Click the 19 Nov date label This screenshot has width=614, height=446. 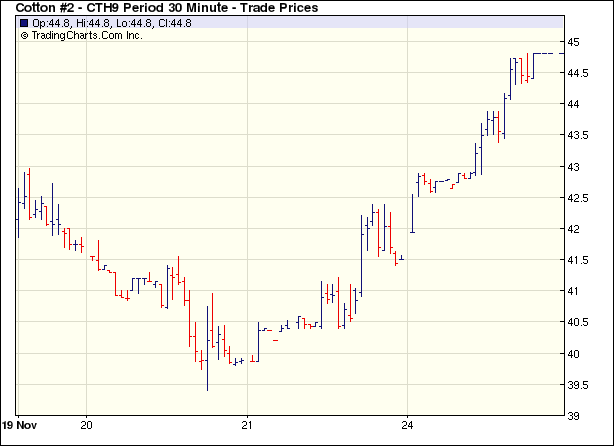click(x=20, y=423)
